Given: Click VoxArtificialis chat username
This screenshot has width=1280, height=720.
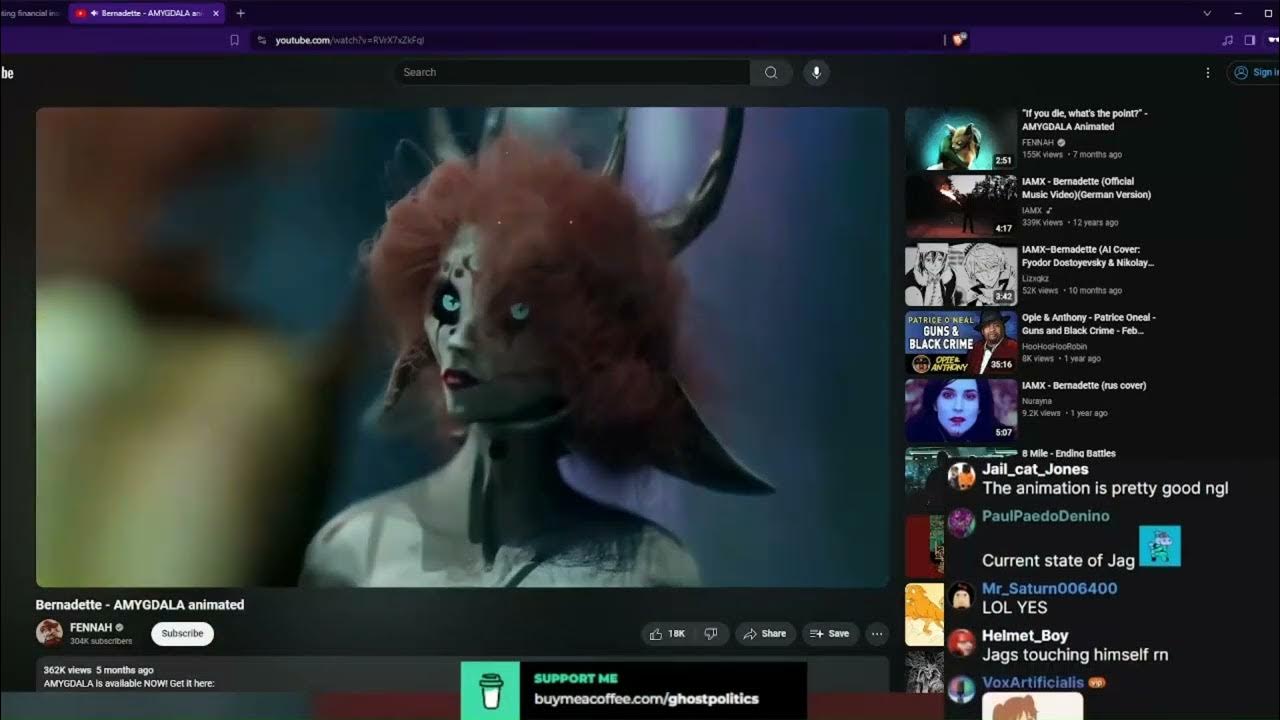Looking at the screenshot, I should tap(1033, 683).
